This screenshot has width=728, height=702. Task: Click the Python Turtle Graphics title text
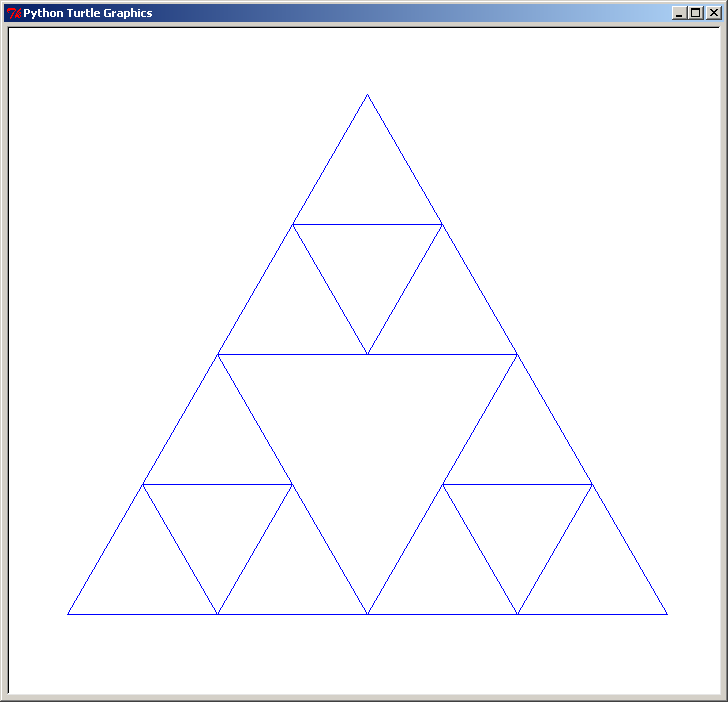click(x=88, y=13)
